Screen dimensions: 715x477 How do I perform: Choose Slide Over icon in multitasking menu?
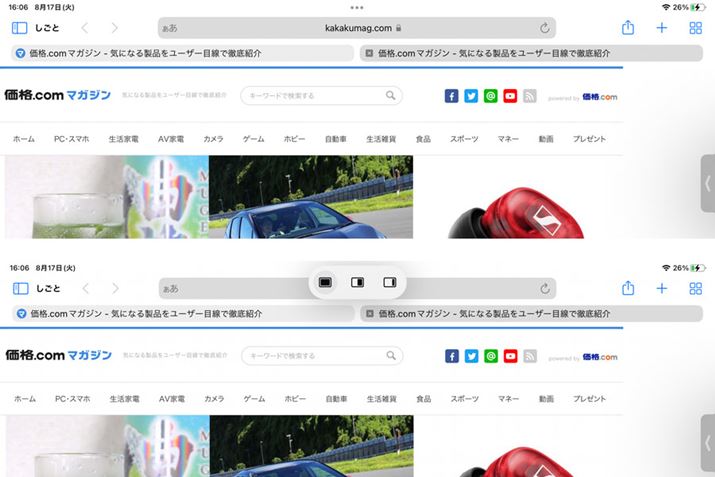pos(390,282)
